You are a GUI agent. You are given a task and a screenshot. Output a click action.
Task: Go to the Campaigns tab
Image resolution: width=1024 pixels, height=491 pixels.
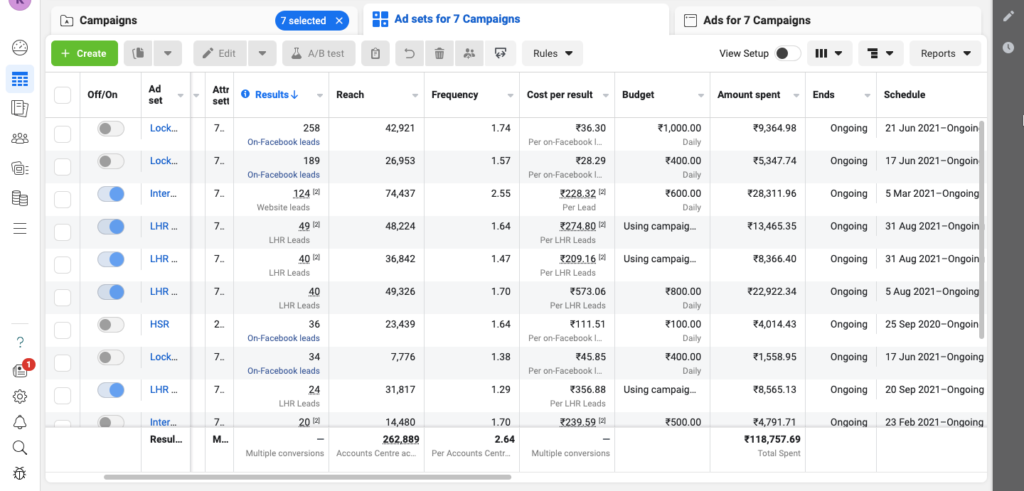[x=108, y=20]
